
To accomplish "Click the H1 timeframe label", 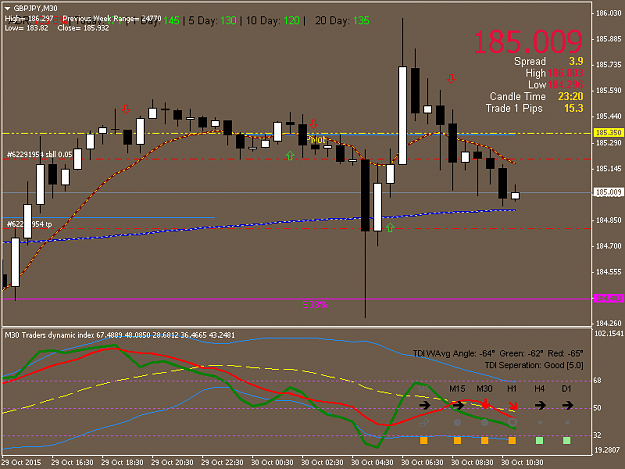I will click(512, 389).
